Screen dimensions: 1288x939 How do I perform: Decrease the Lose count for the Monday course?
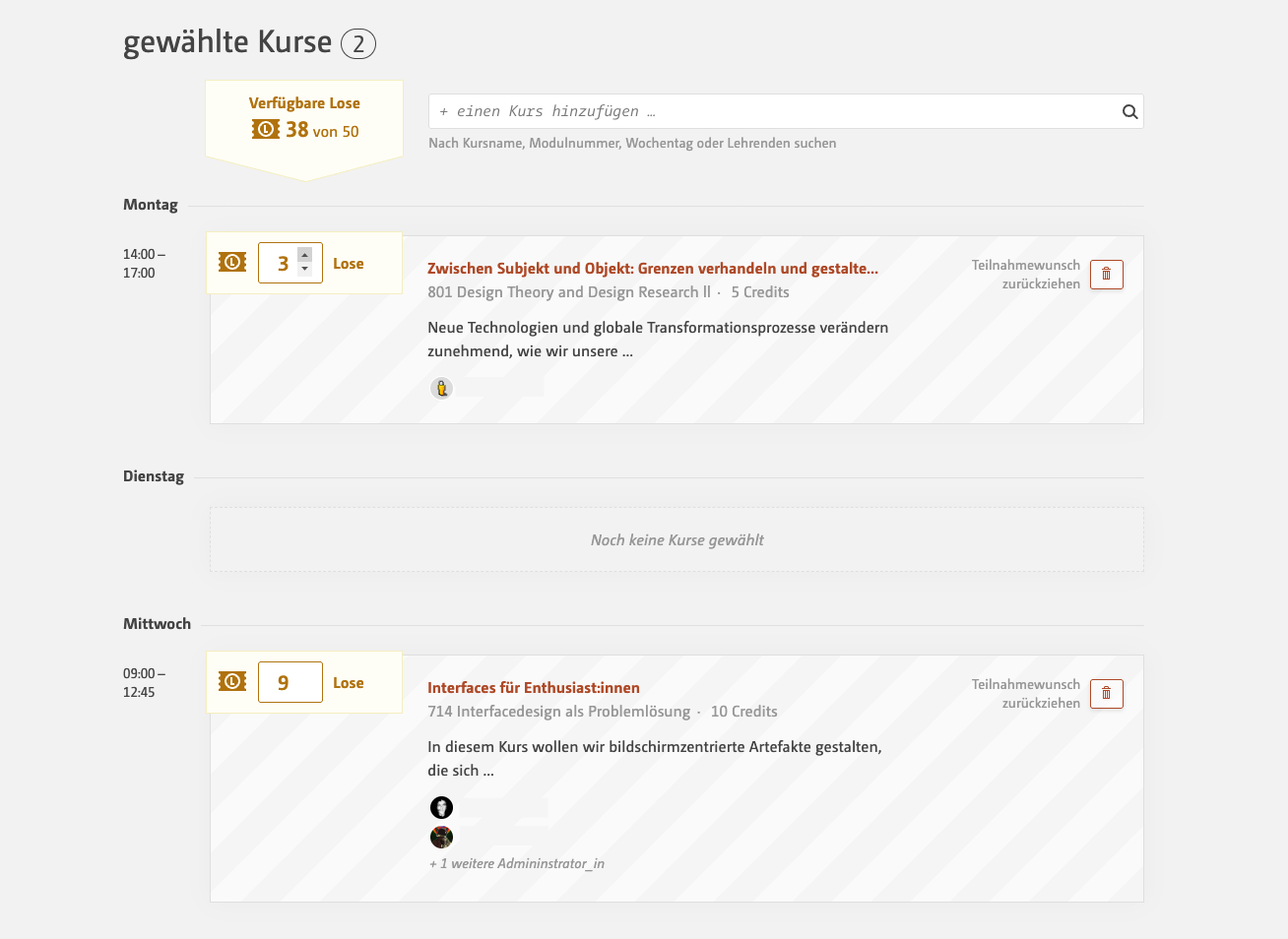pos(305,269)
